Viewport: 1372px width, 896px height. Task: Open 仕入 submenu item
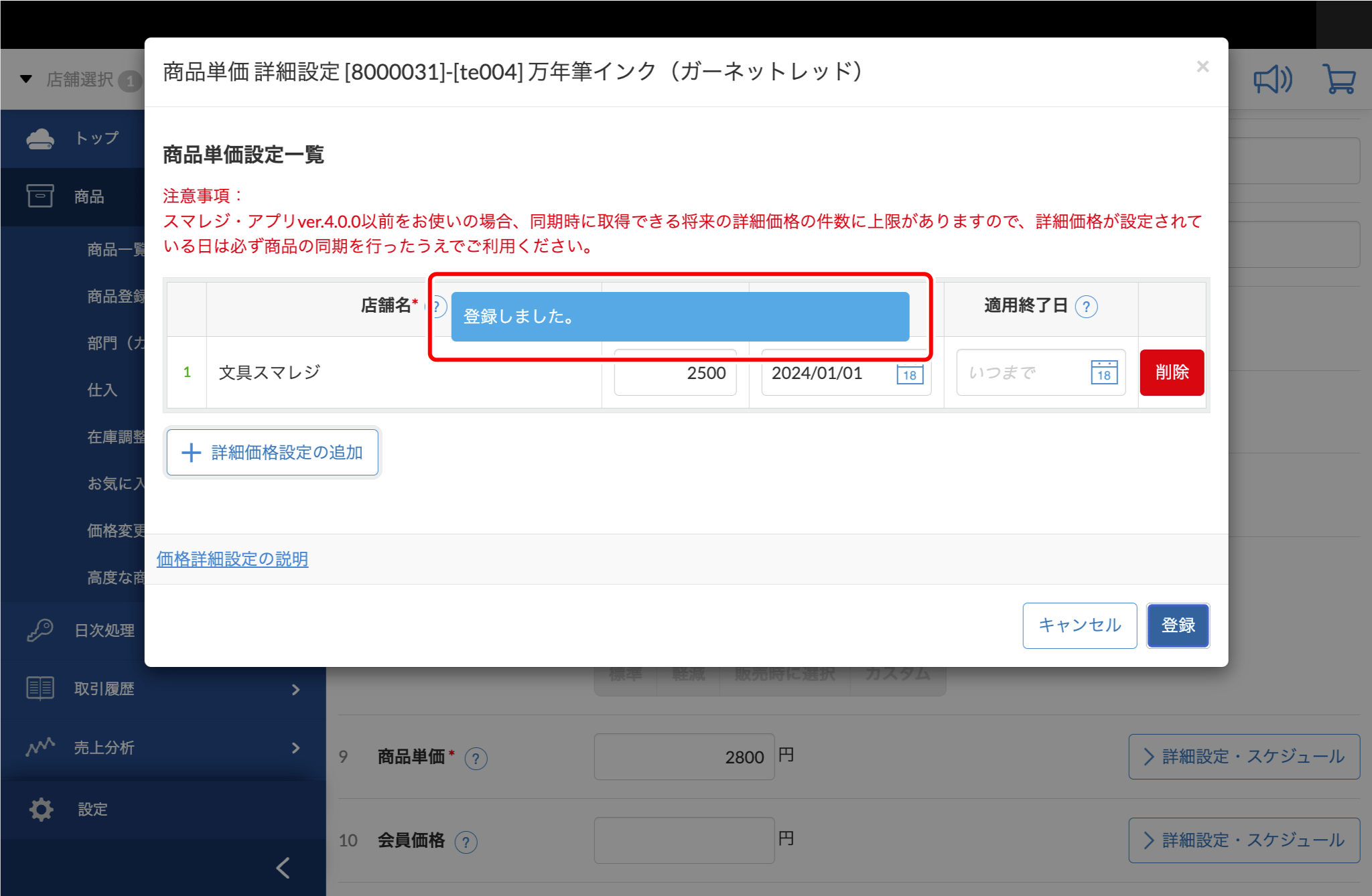[102, 390]
